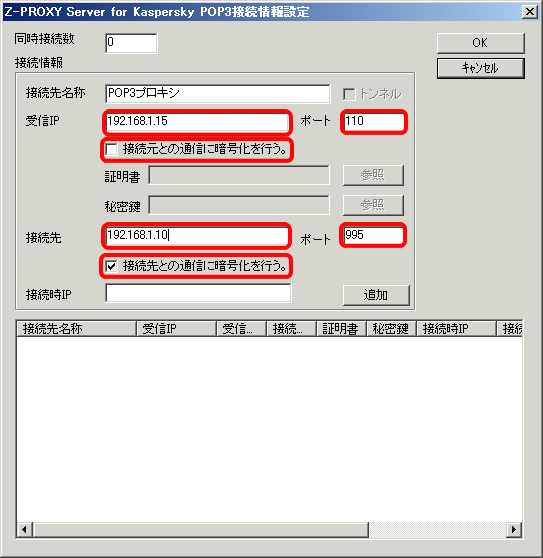Click the empty 接続時IP input field
543x558 pixels.
(x=198, y=293)
